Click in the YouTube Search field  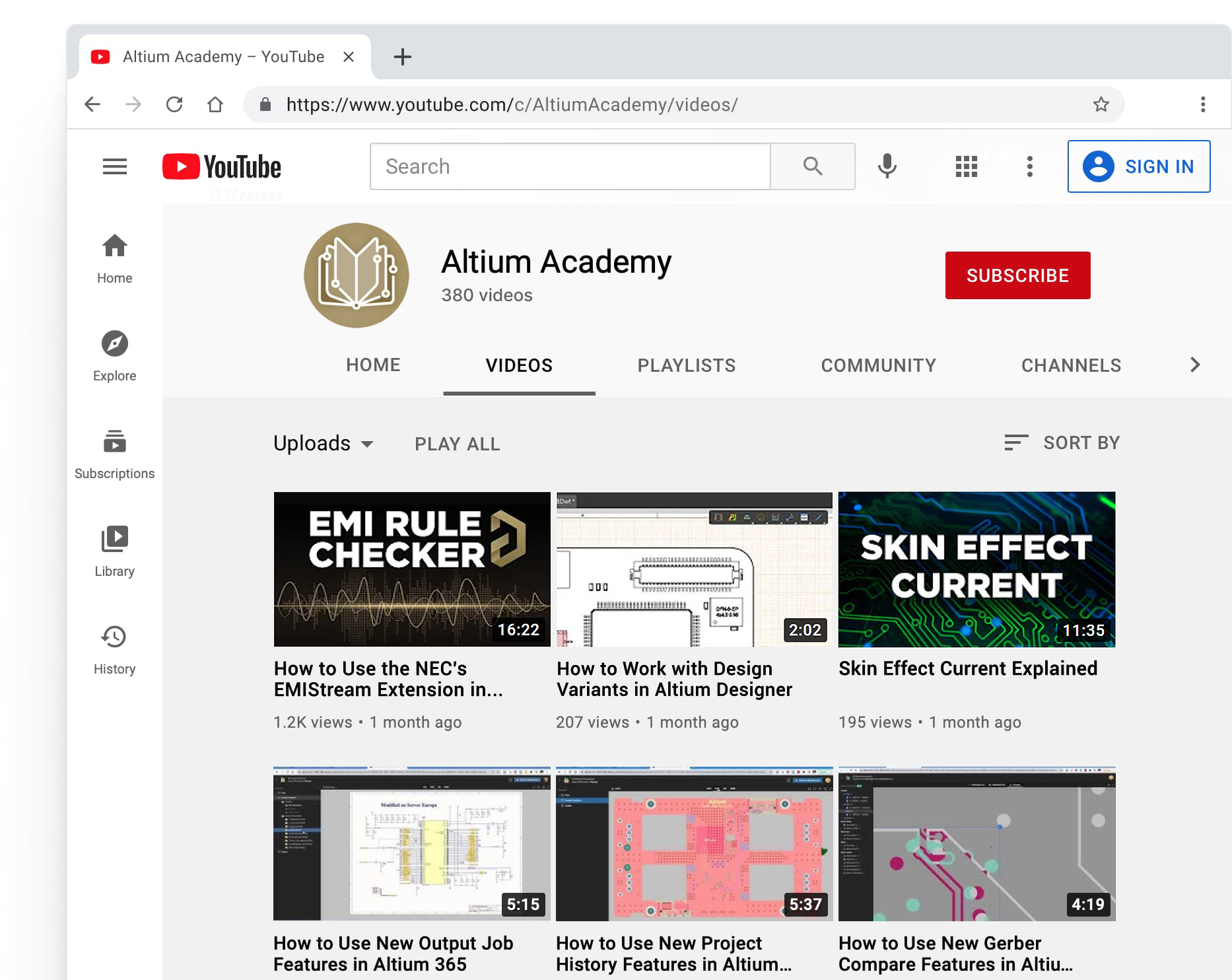(x=570, y=166)
